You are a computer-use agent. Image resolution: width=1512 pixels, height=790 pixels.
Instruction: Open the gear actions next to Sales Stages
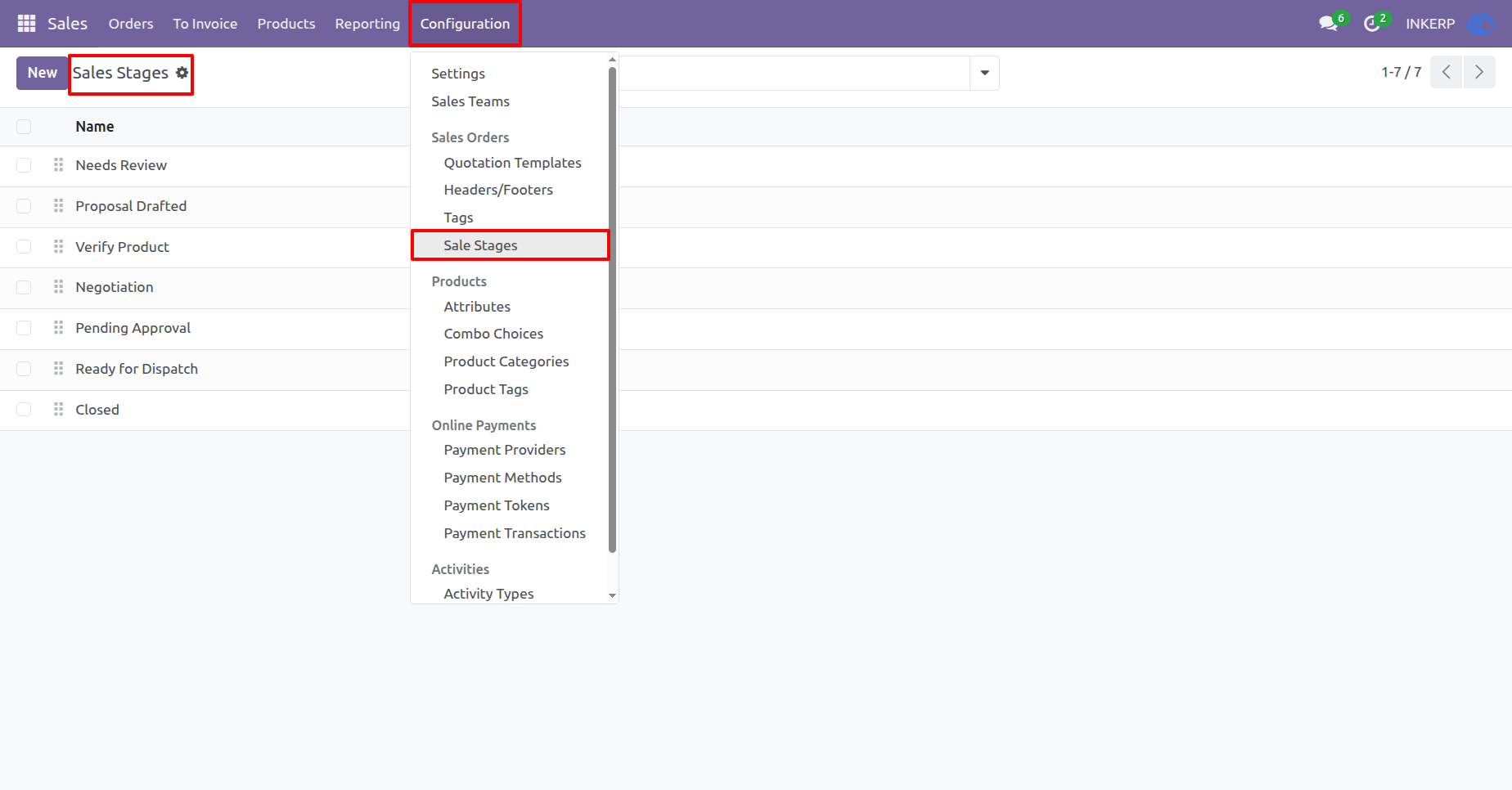(182, 73)
